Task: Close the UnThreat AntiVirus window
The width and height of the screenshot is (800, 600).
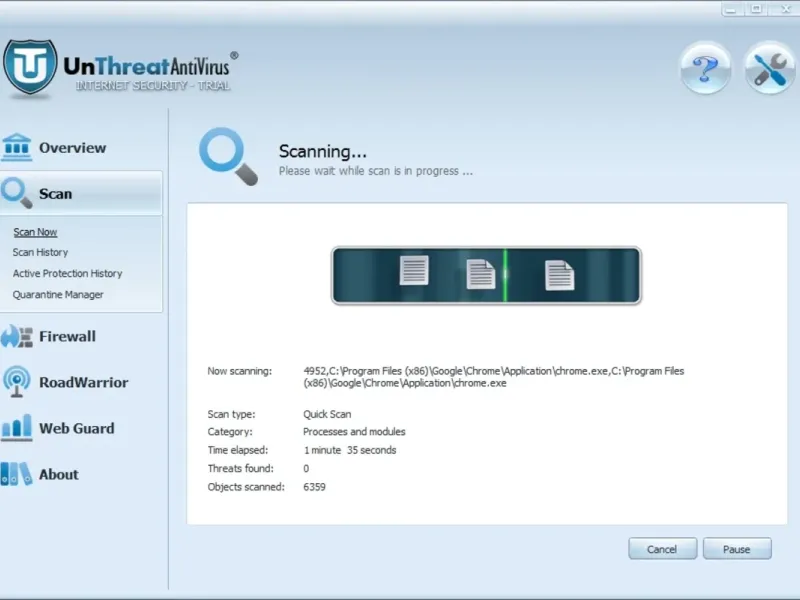Action: click(786, 9)
